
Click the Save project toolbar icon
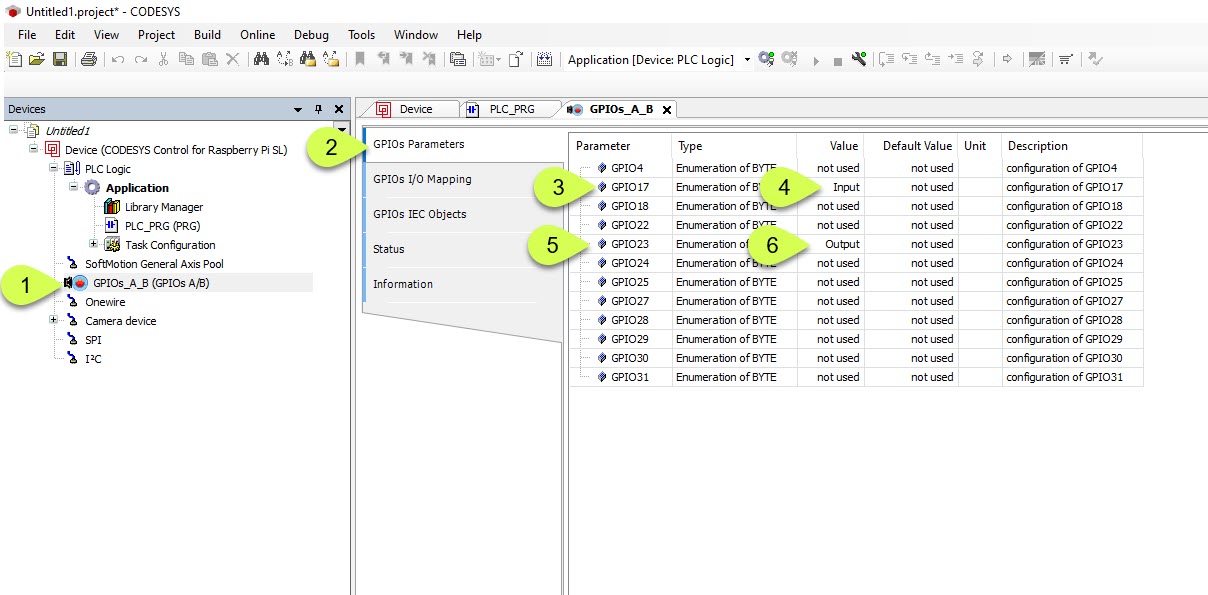click(59, 60)
